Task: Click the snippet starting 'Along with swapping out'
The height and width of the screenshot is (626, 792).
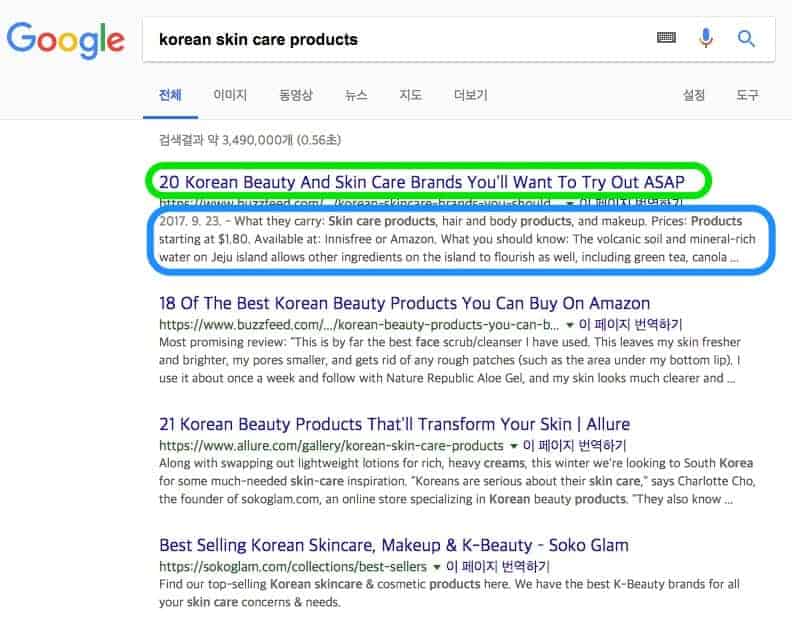Action: pos(457,481)
